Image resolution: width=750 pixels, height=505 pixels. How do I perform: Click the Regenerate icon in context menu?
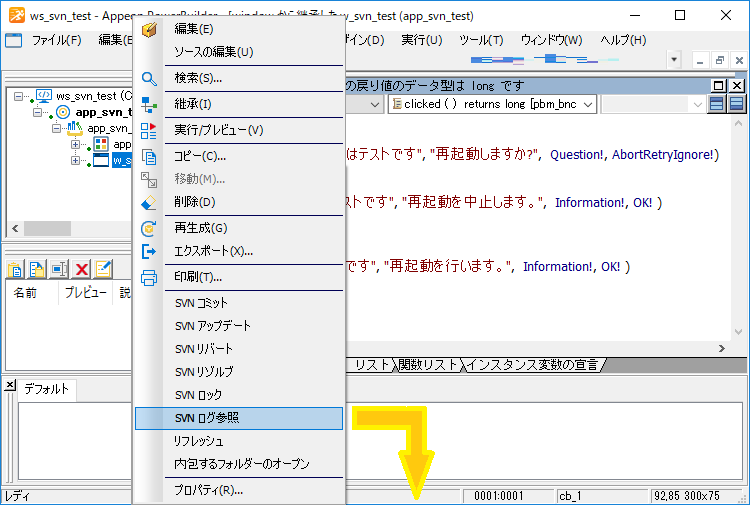coord(149,229)
